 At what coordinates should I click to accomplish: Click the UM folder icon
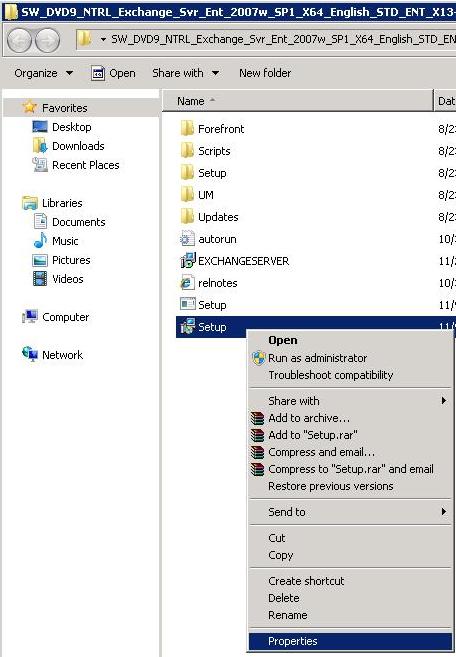click(x=187, y=194)
